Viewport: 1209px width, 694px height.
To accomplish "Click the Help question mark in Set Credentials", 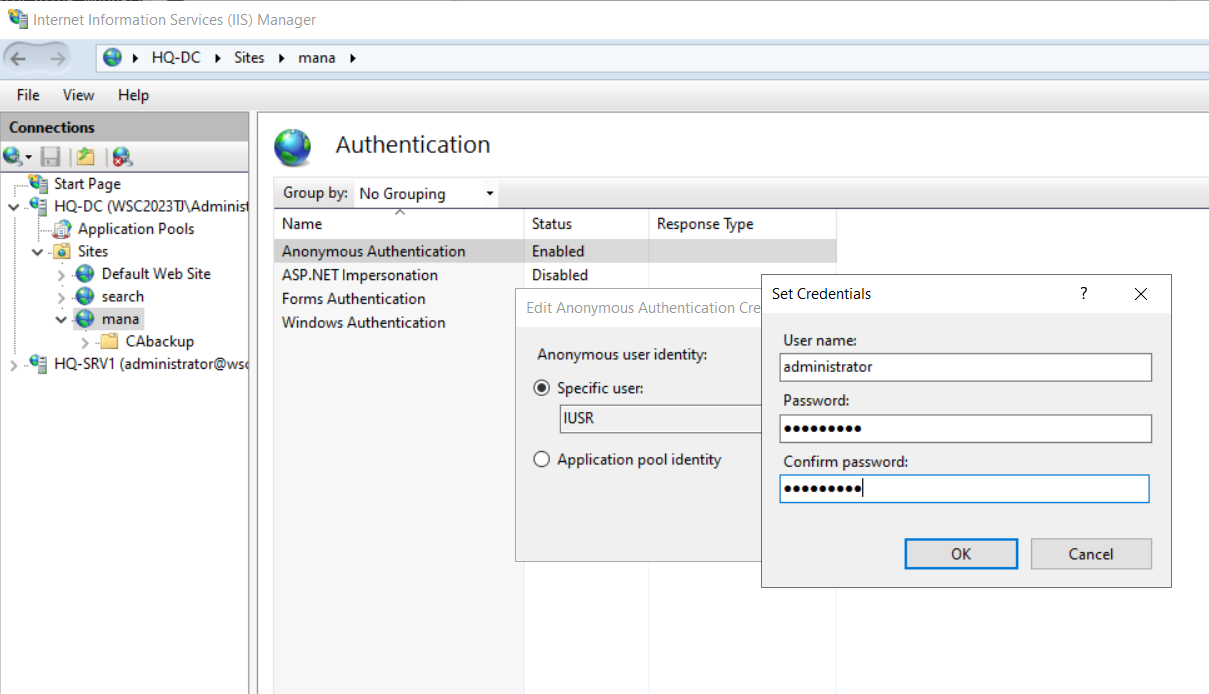I will [x=1083, y=293].
